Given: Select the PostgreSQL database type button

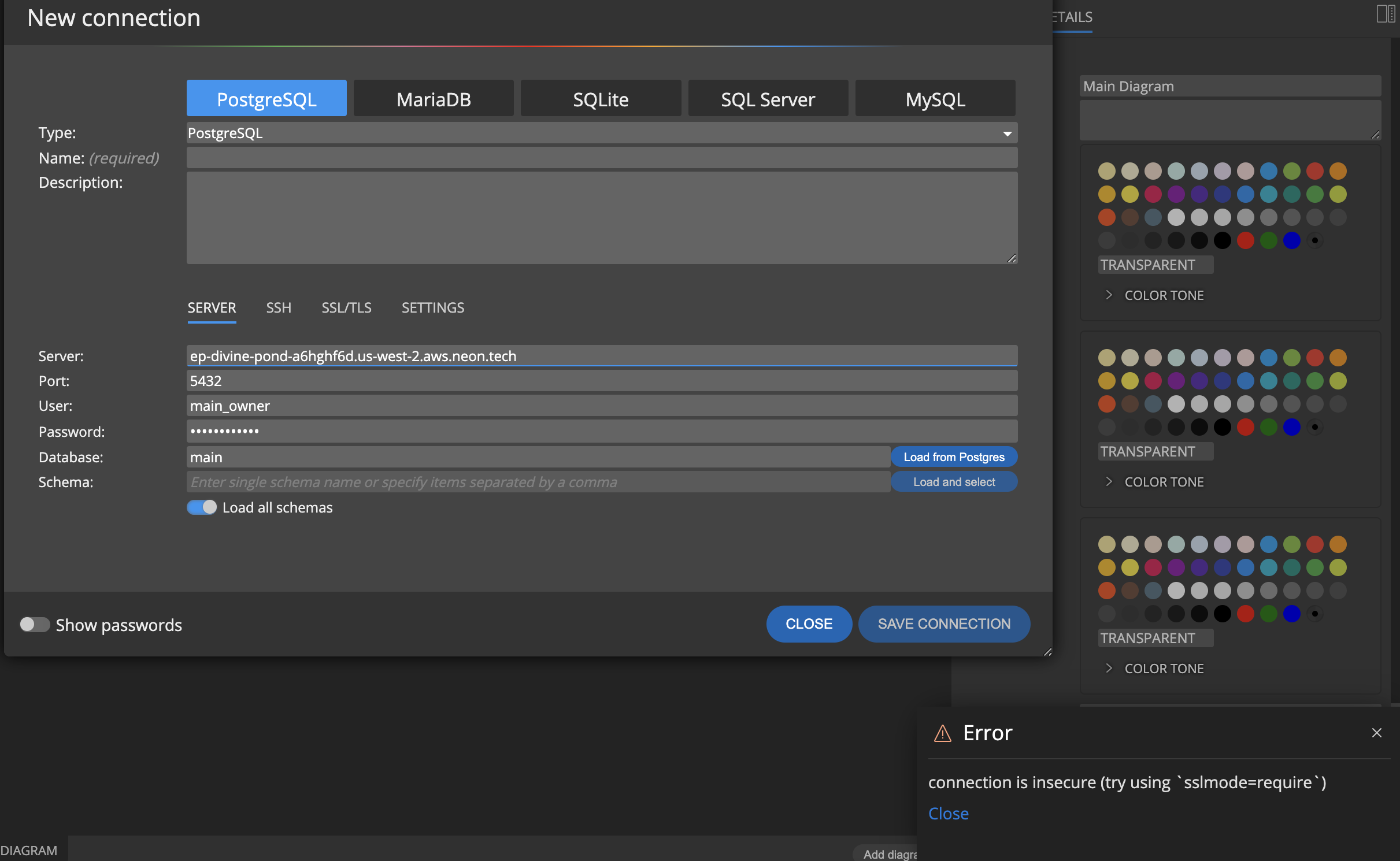Looking at the screenshot, I should click(x=266, y=99).
